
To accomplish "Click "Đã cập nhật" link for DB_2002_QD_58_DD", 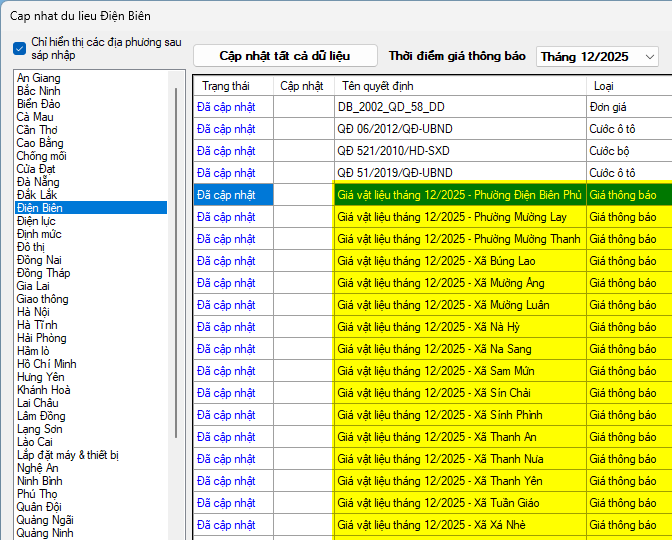I will (x=226, y=107).
